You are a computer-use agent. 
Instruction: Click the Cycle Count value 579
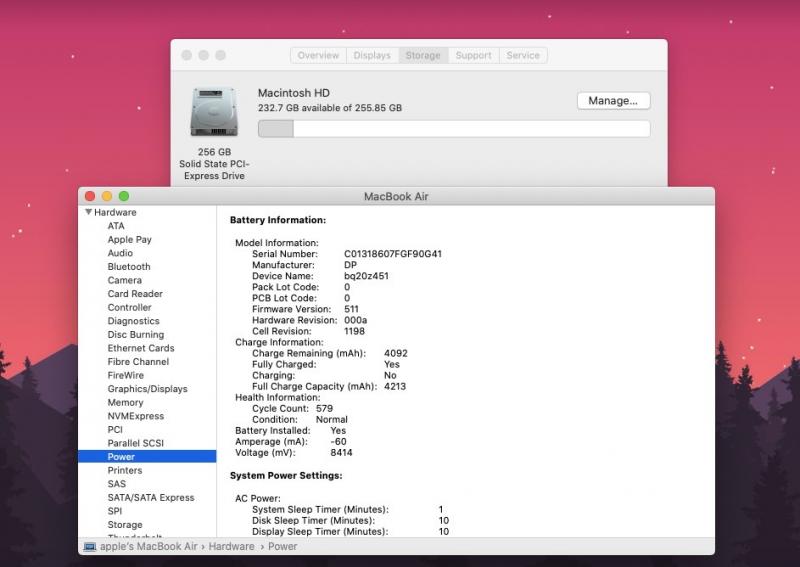324,409
